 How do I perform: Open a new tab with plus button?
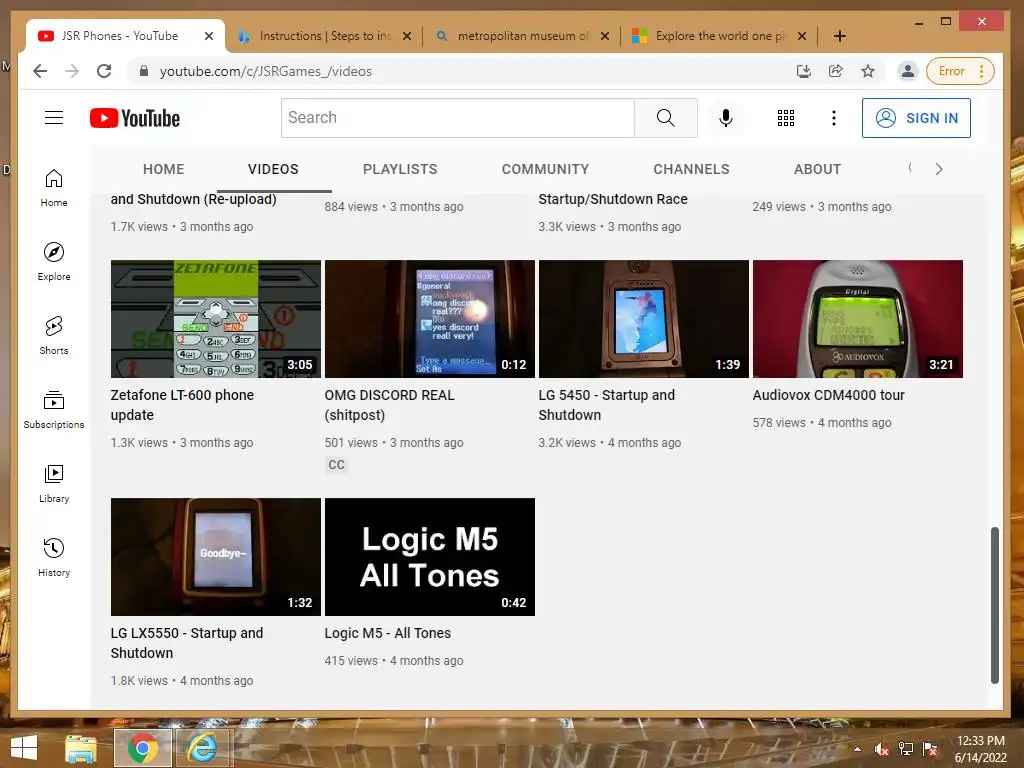(840, 36)
